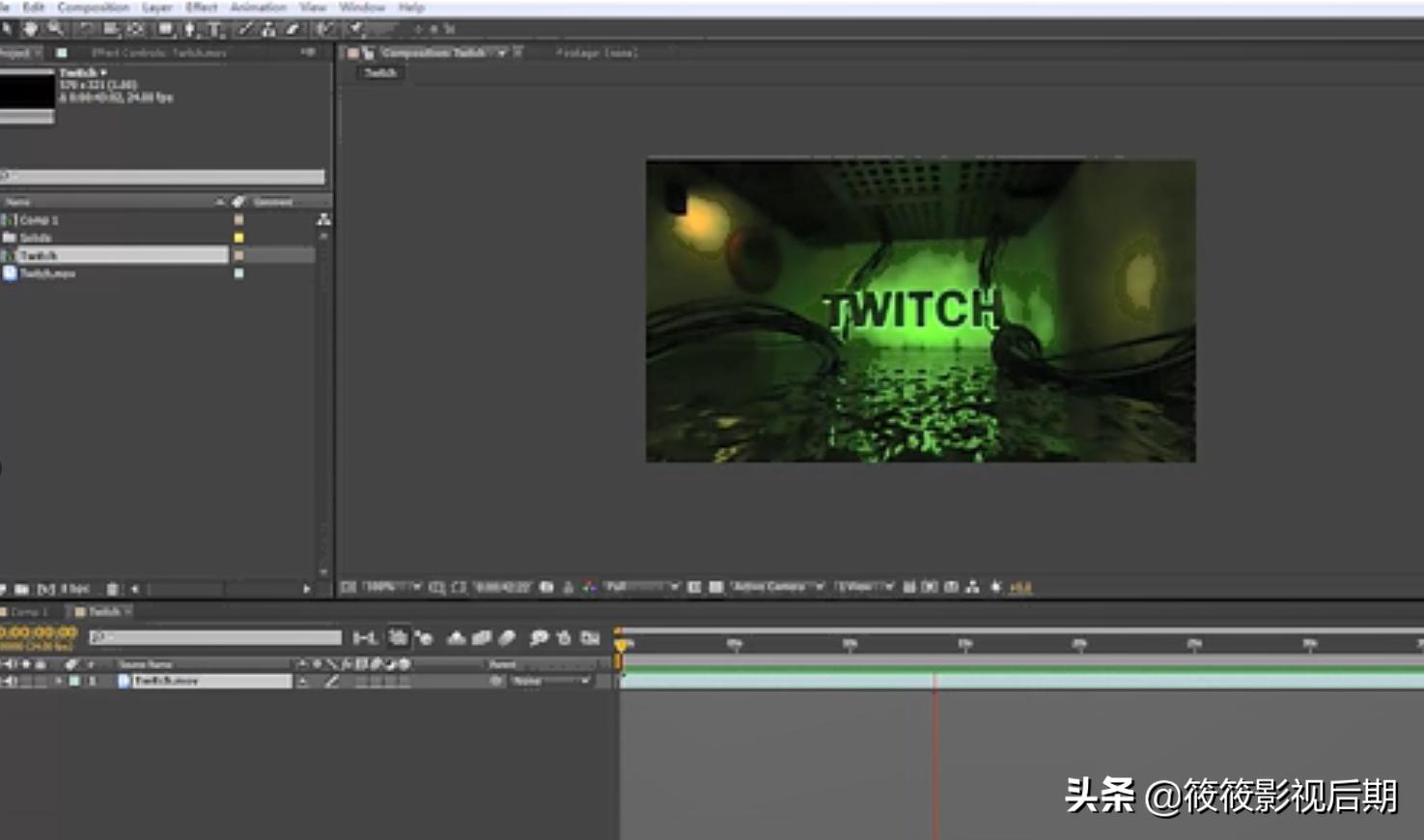Open the Composition menu
This screenshot has height=840, width=1424.
pyautogui.click(x=93, y=8)
